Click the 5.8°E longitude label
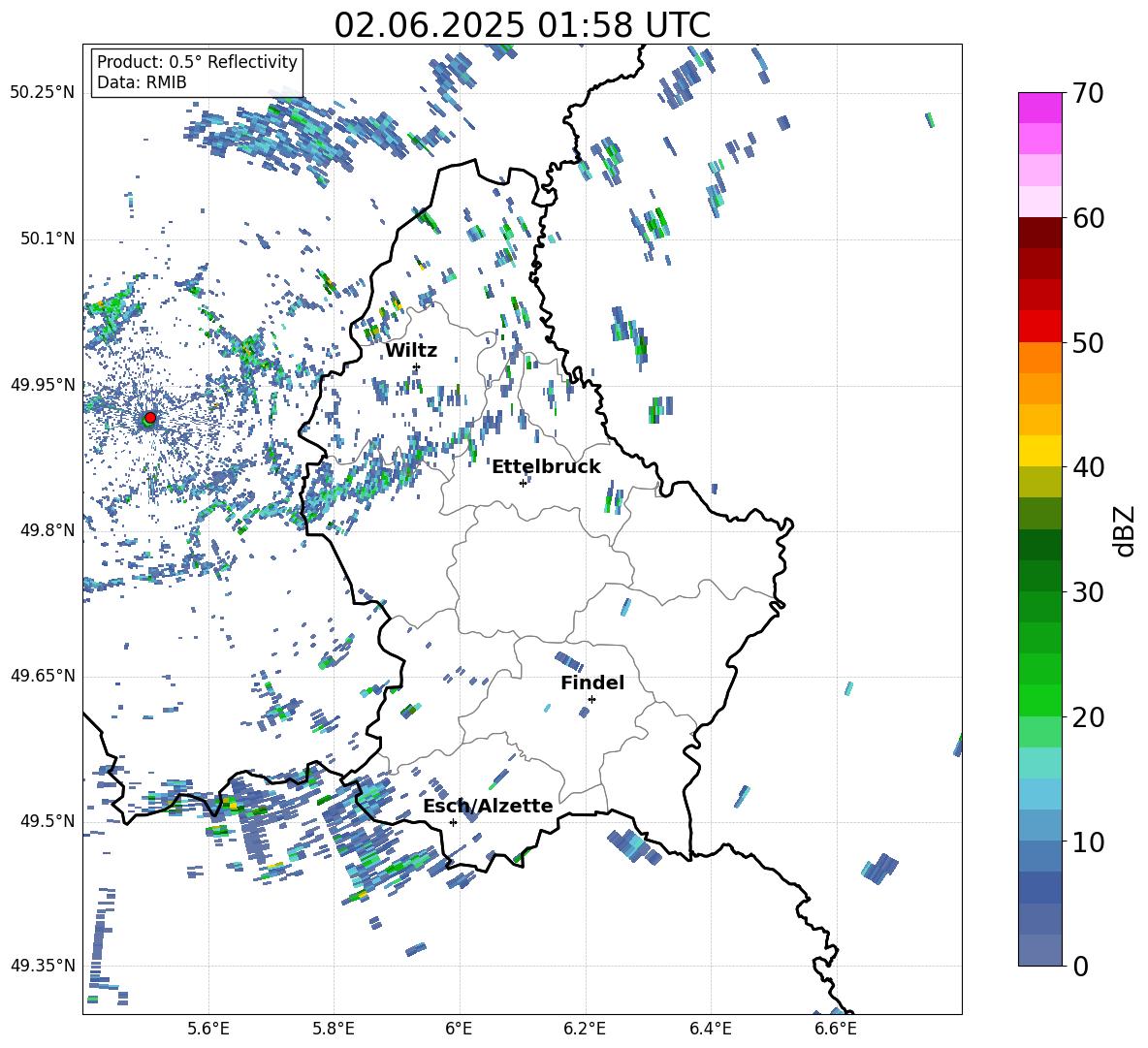This screenshot has width=1148, height=1048. pyautogui.click(x=334, y=1029)
